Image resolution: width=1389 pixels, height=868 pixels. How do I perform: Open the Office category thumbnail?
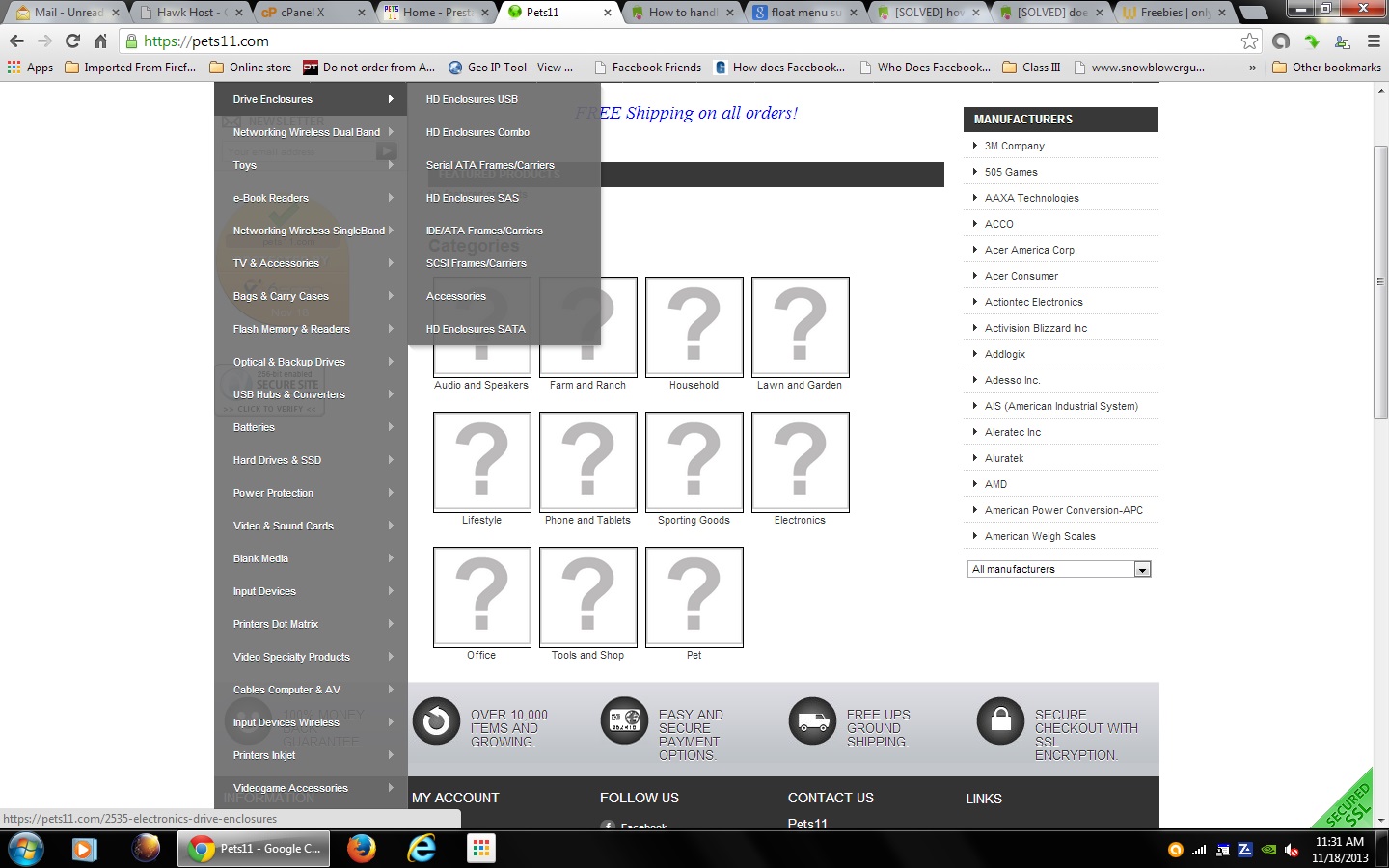482,597
